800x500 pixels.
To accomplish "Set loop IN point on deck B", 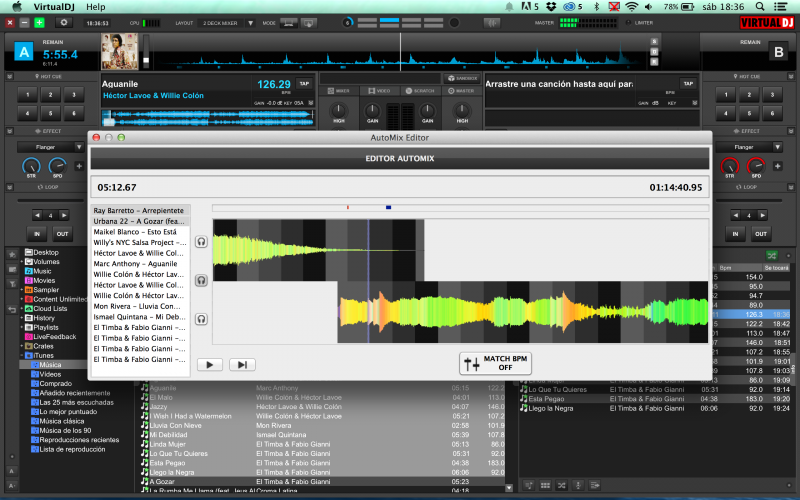I will [x=735, y=234].
